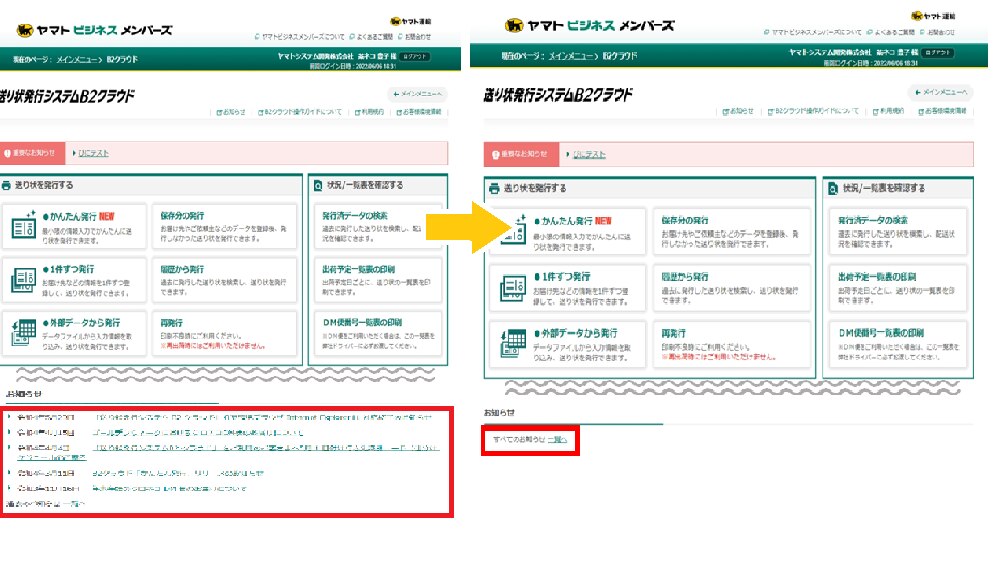Open お客様環境情報 link in right screenshot
This screenshot has width=996, height=574.
click(942, 111)
